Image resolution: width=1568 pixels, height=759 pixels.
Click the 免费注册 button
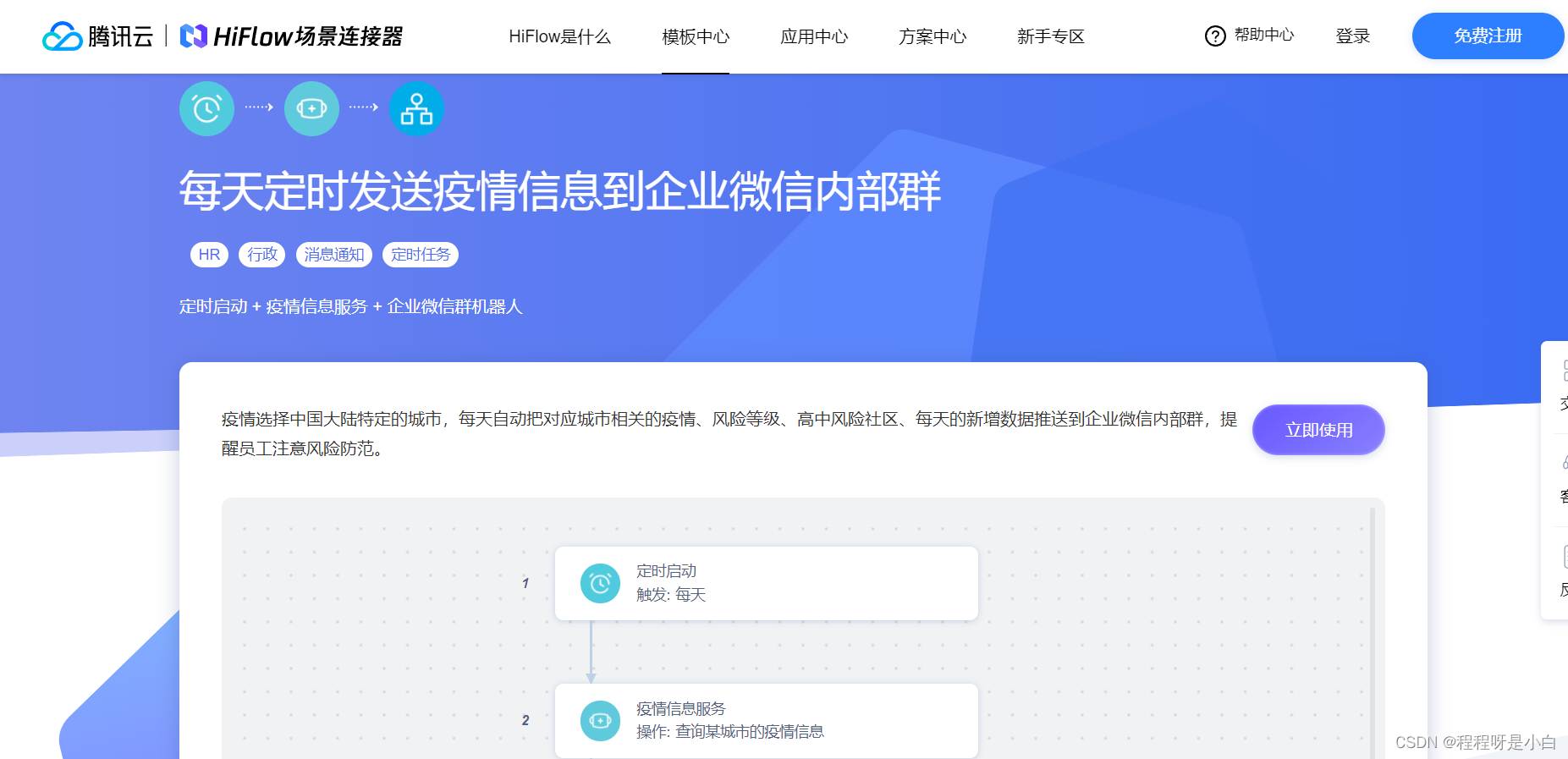tap(1488, 36)
